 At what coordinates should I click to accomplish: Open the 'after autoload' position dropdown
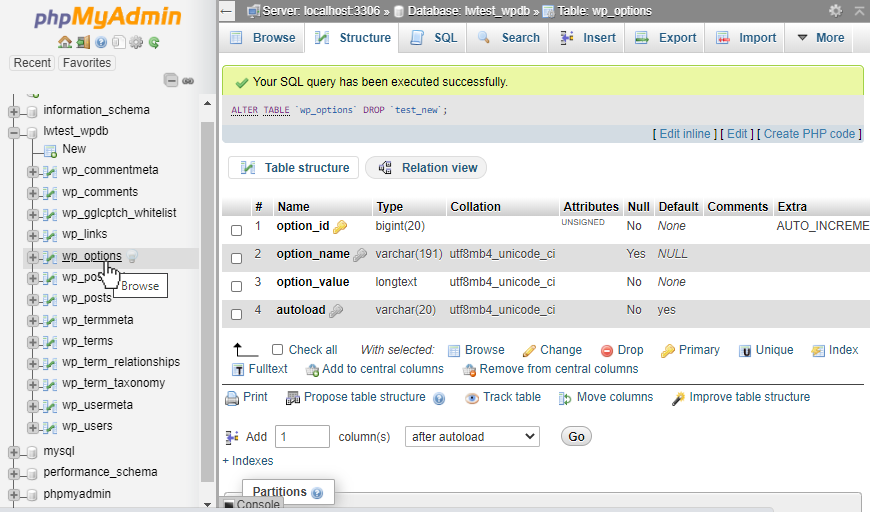point(472,437)
